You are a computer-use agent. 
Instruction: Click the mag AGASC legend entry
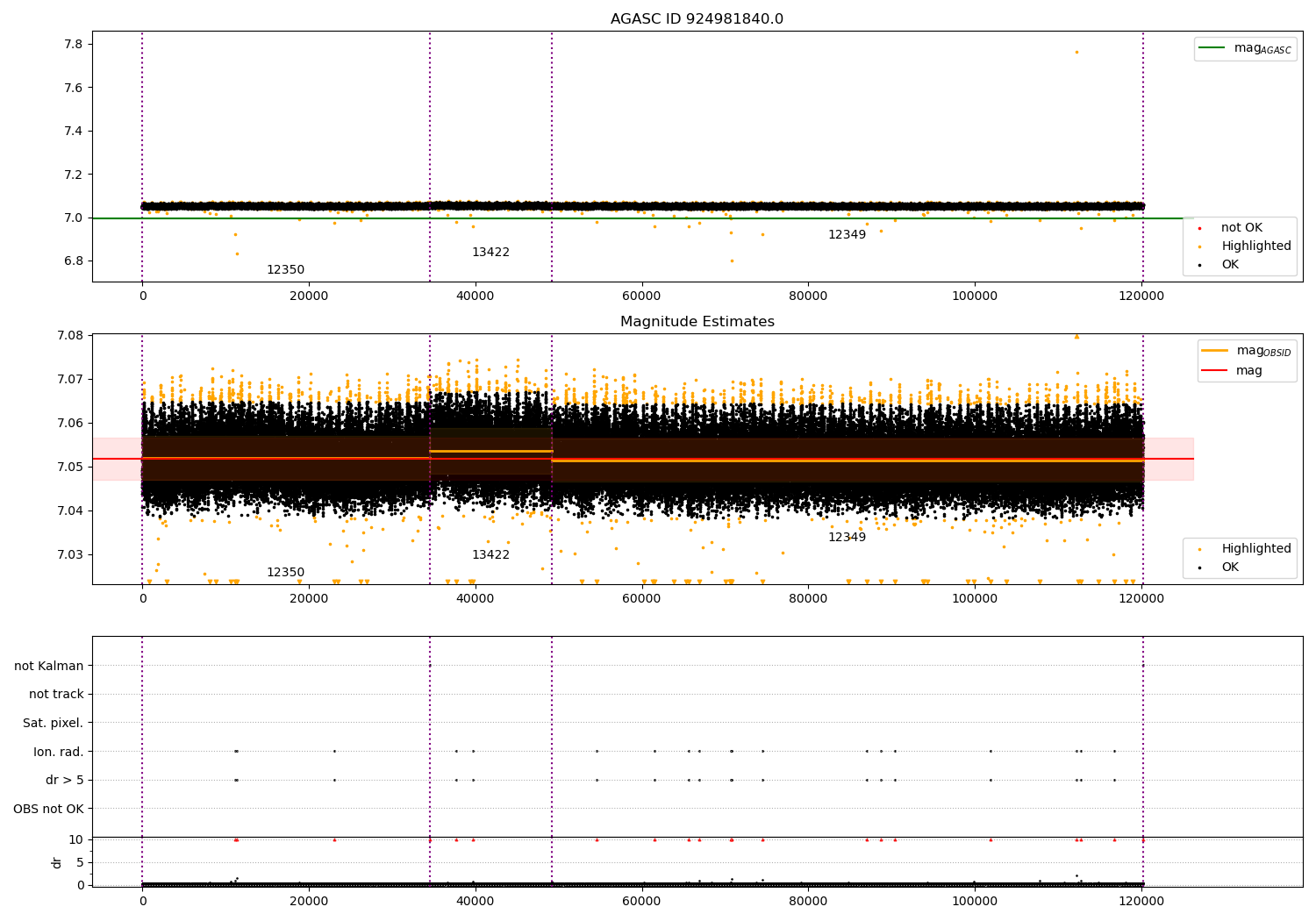tap(1246, 48)
